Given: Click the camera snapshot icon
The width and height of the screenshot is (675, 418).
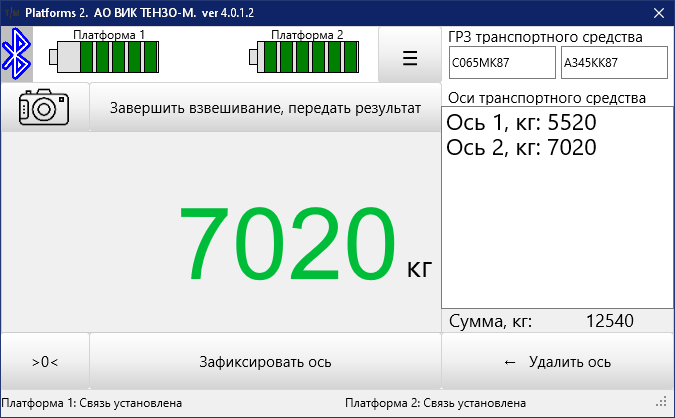Looking at the screenshot, I should click(45, 107).
